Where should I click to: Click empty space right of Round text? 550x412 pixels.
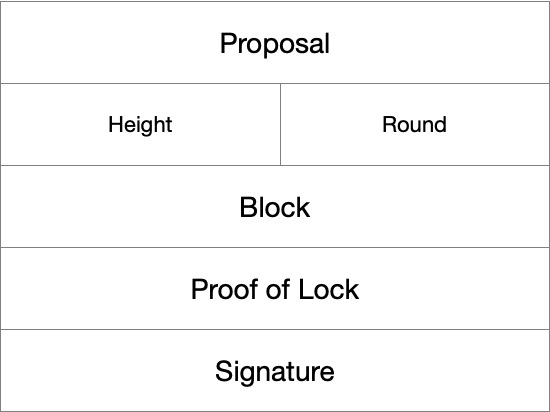pos(498,124)
